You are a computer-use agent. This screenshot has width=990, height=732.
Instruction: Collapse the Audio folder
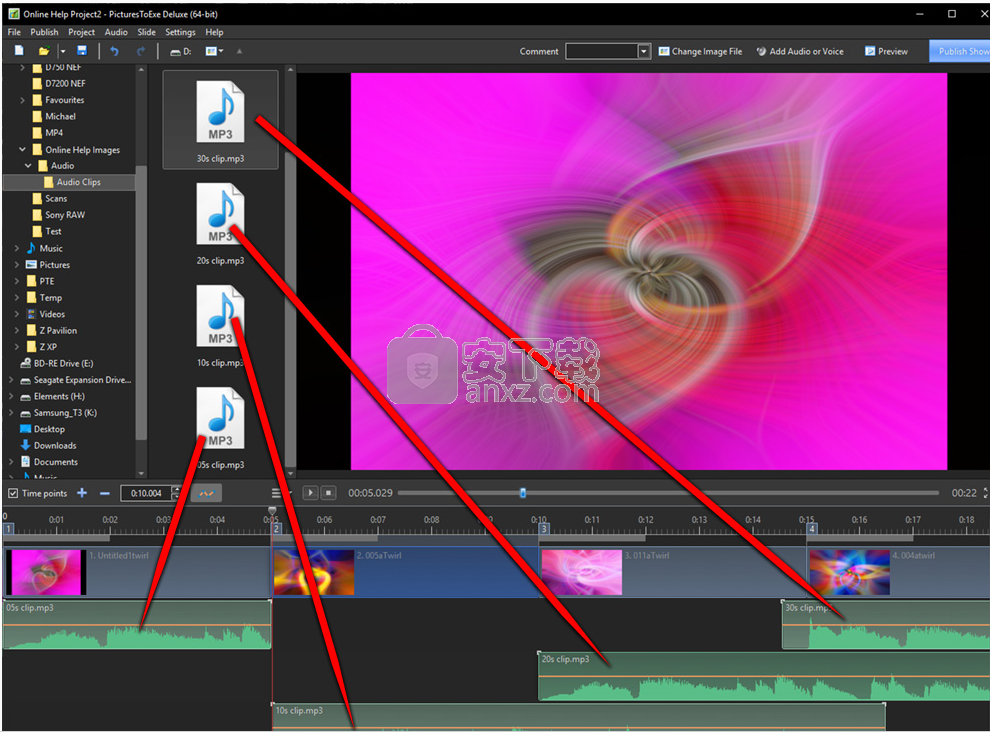[x=28, y=165]
